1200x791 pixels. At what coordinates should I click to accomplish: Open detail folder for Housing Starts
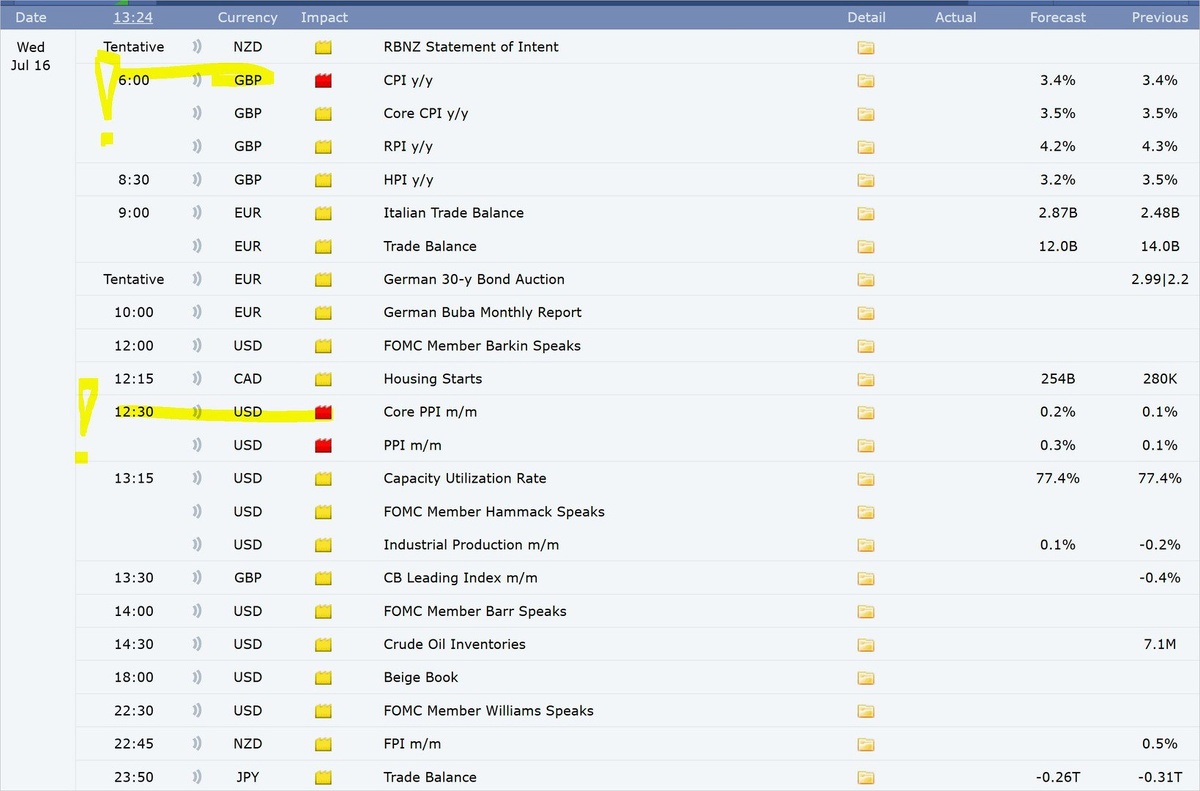(866, 379)
